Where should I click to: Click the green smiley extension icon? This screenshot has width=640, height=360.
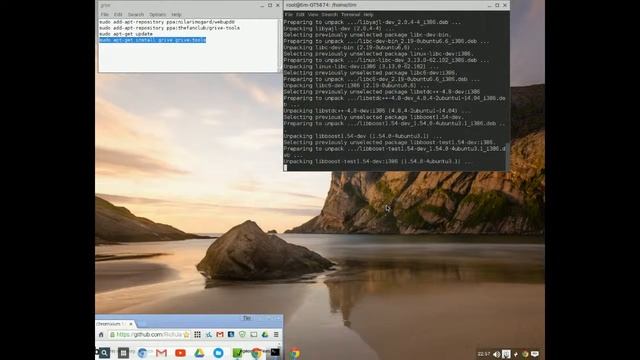(x=242, y=335)
